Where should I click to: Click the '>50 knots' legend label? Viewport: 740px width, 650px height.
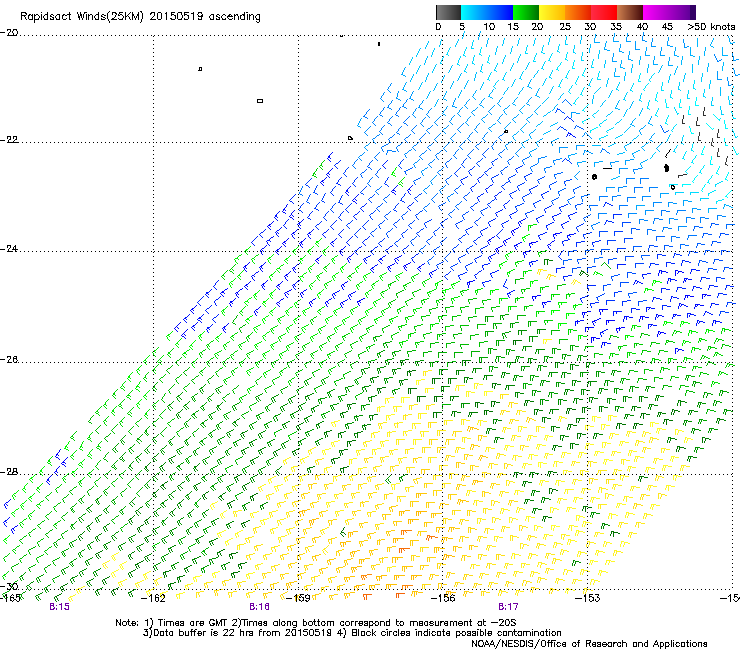pos(711,27)
